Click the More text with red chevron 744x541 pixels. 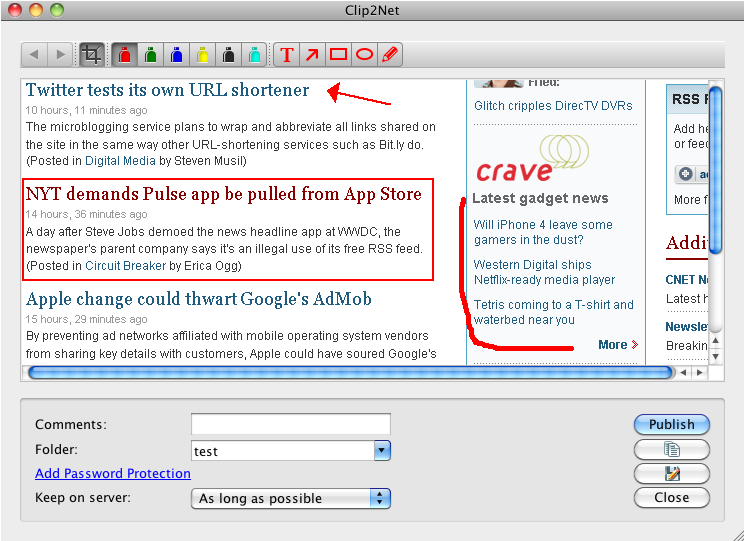[618, 345]
